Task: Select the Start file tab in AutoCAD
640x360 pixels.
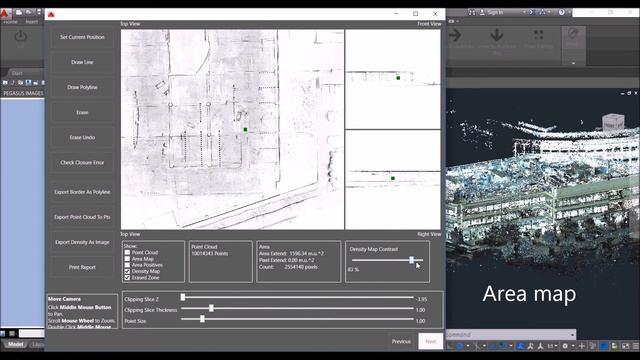Action: pos(17,73)
